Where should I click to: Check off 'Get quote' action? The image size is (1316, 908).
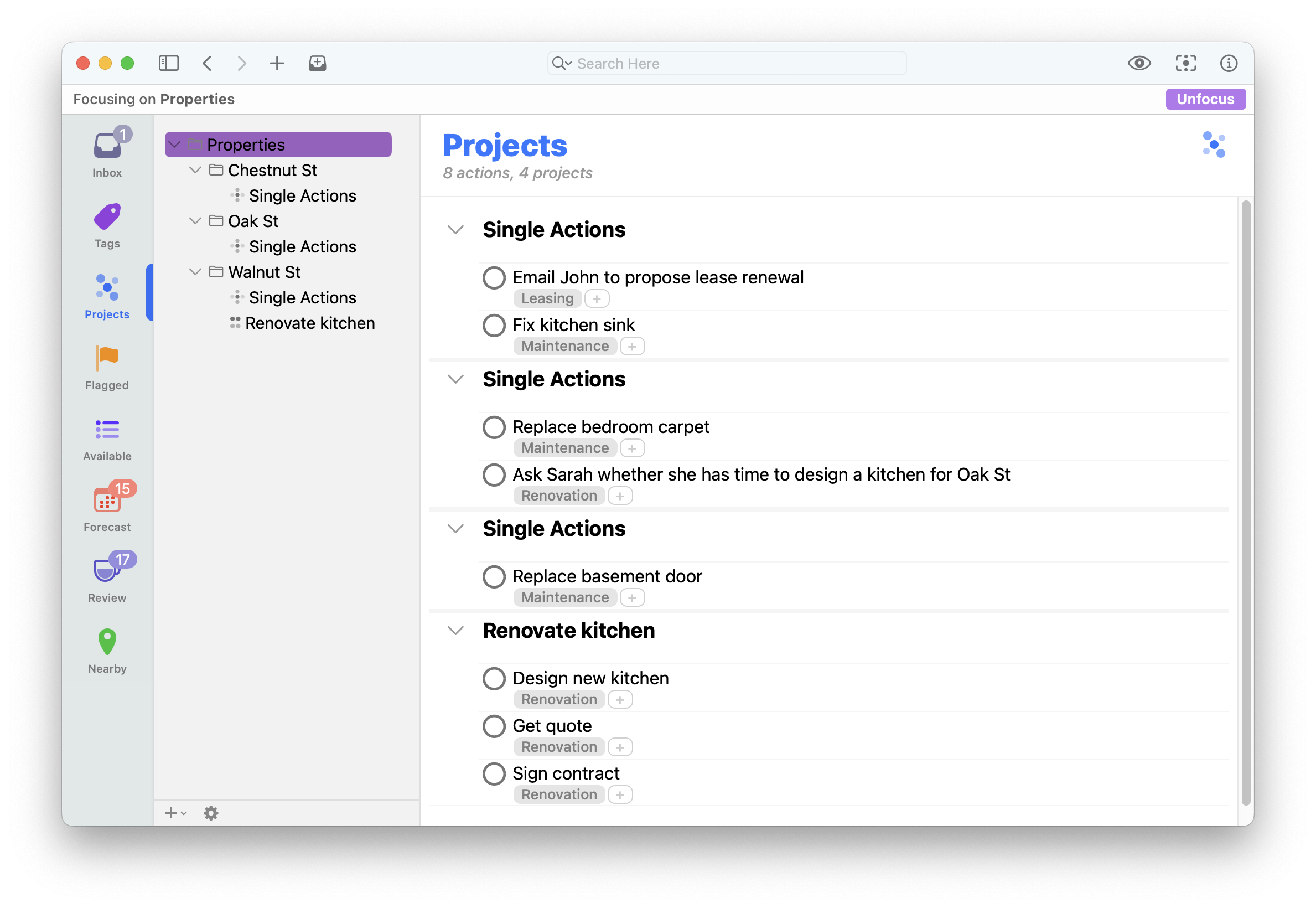click(494, 726)
